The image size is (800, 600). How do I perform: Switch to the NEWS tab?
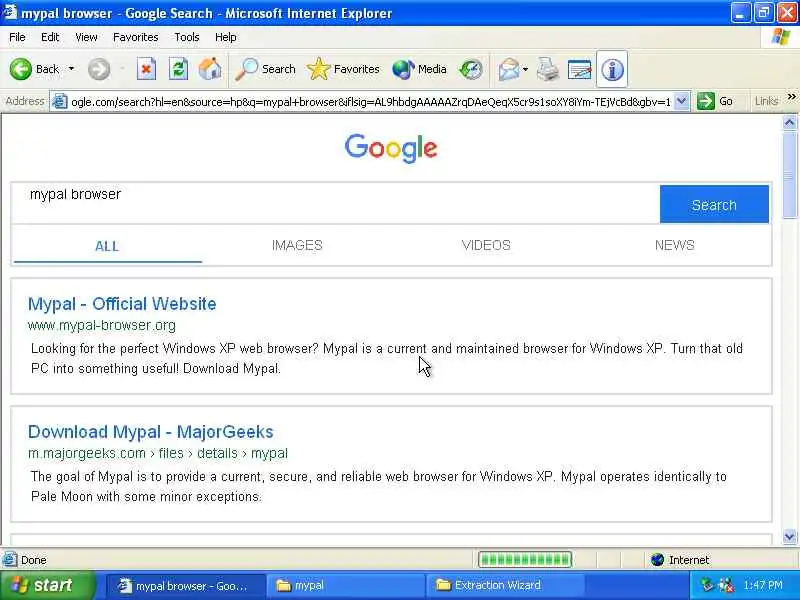coord(674,245)
